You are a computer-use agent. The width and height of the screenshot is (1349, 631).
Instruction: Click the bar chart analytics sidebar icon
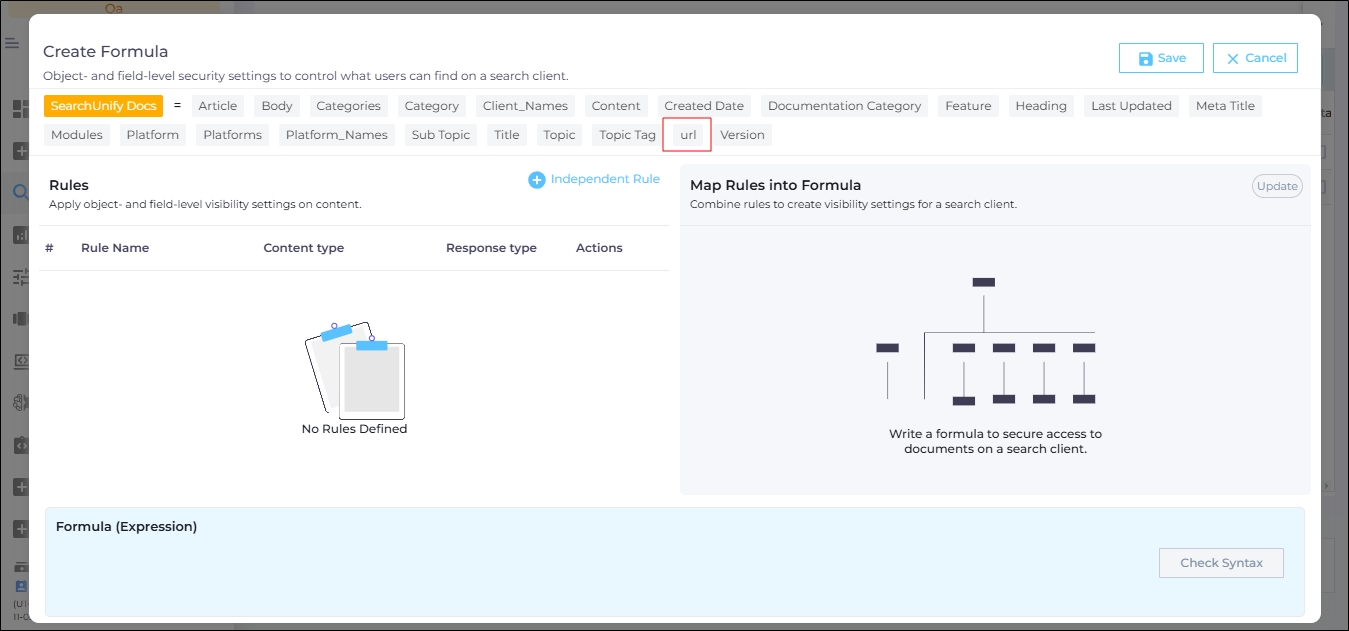coord(19,235)
